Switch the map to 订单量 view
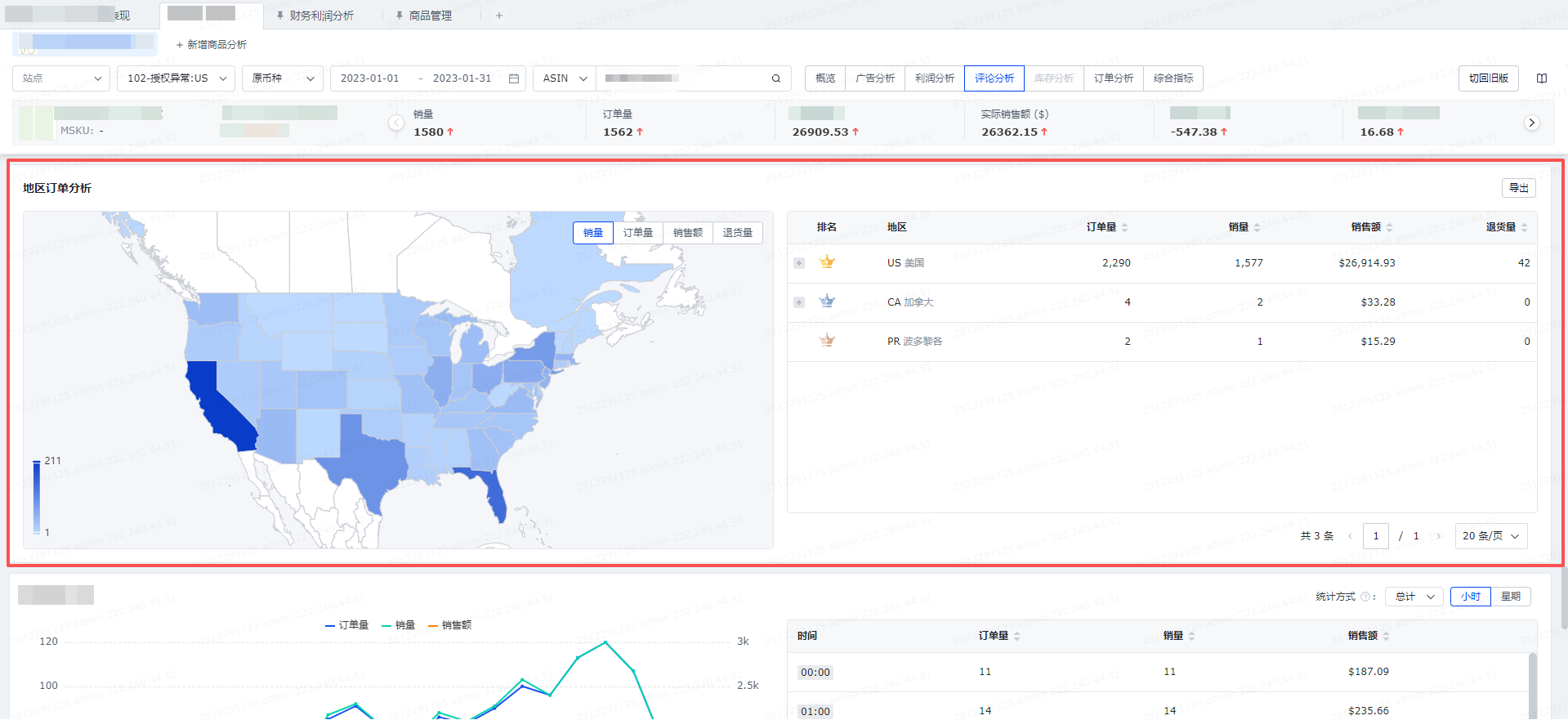Viewport: 1568px width, 720px height. coord(637,233)
